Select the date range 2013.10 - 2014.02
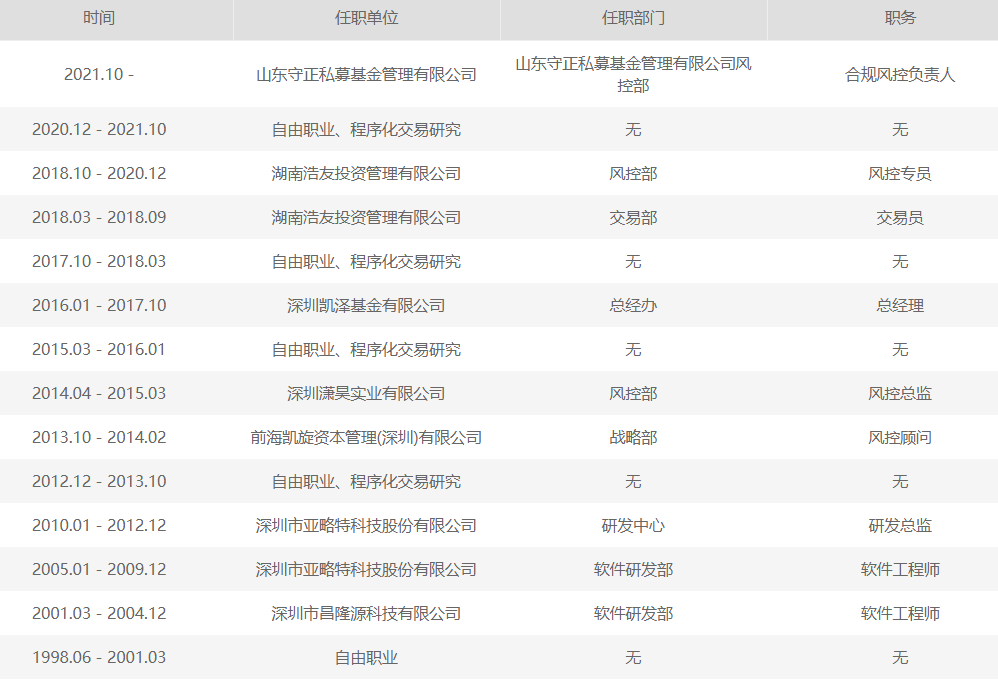This screenshot has width=998, height=689. tap(99, 437)
